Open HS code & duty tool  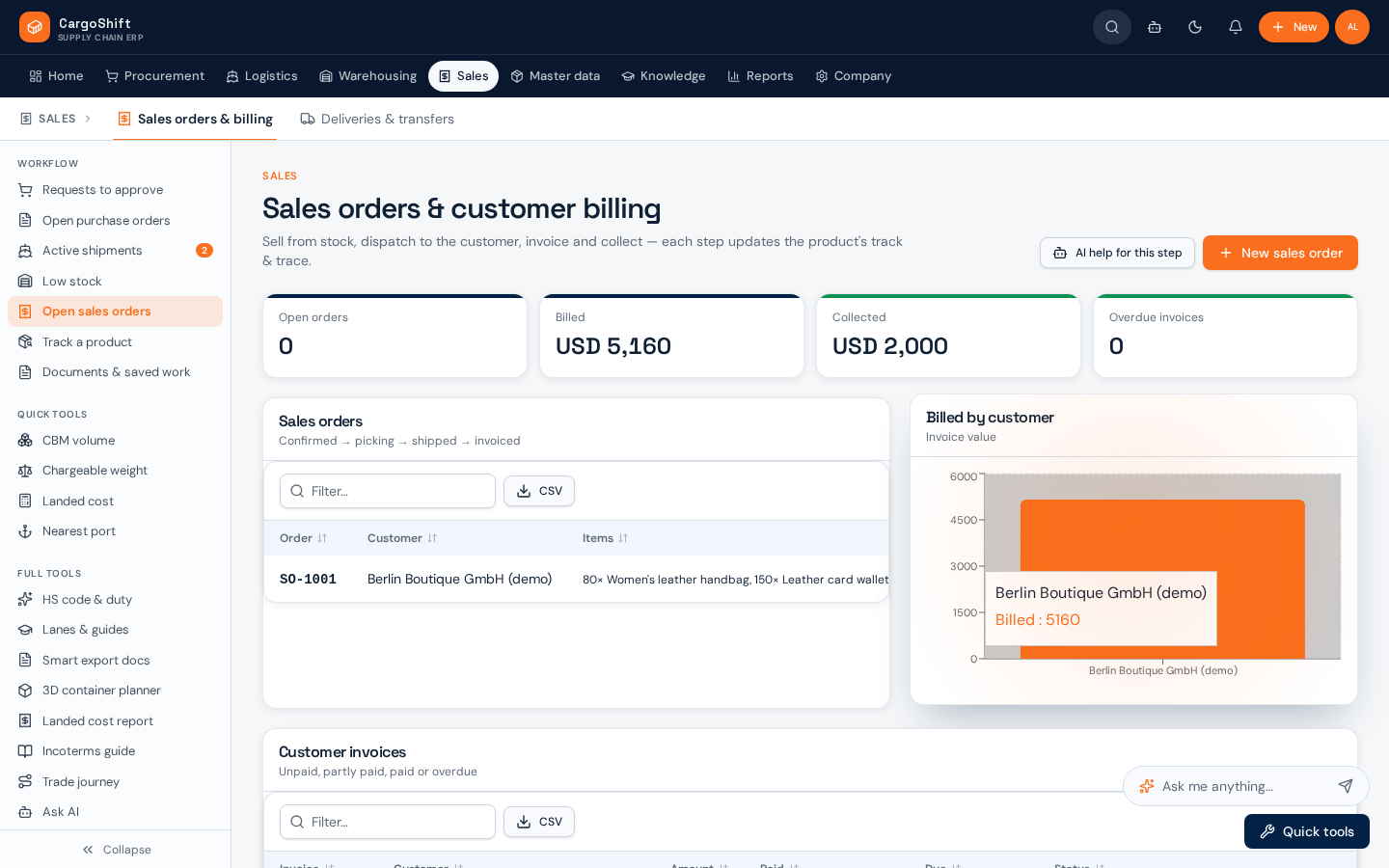(116, 600)
